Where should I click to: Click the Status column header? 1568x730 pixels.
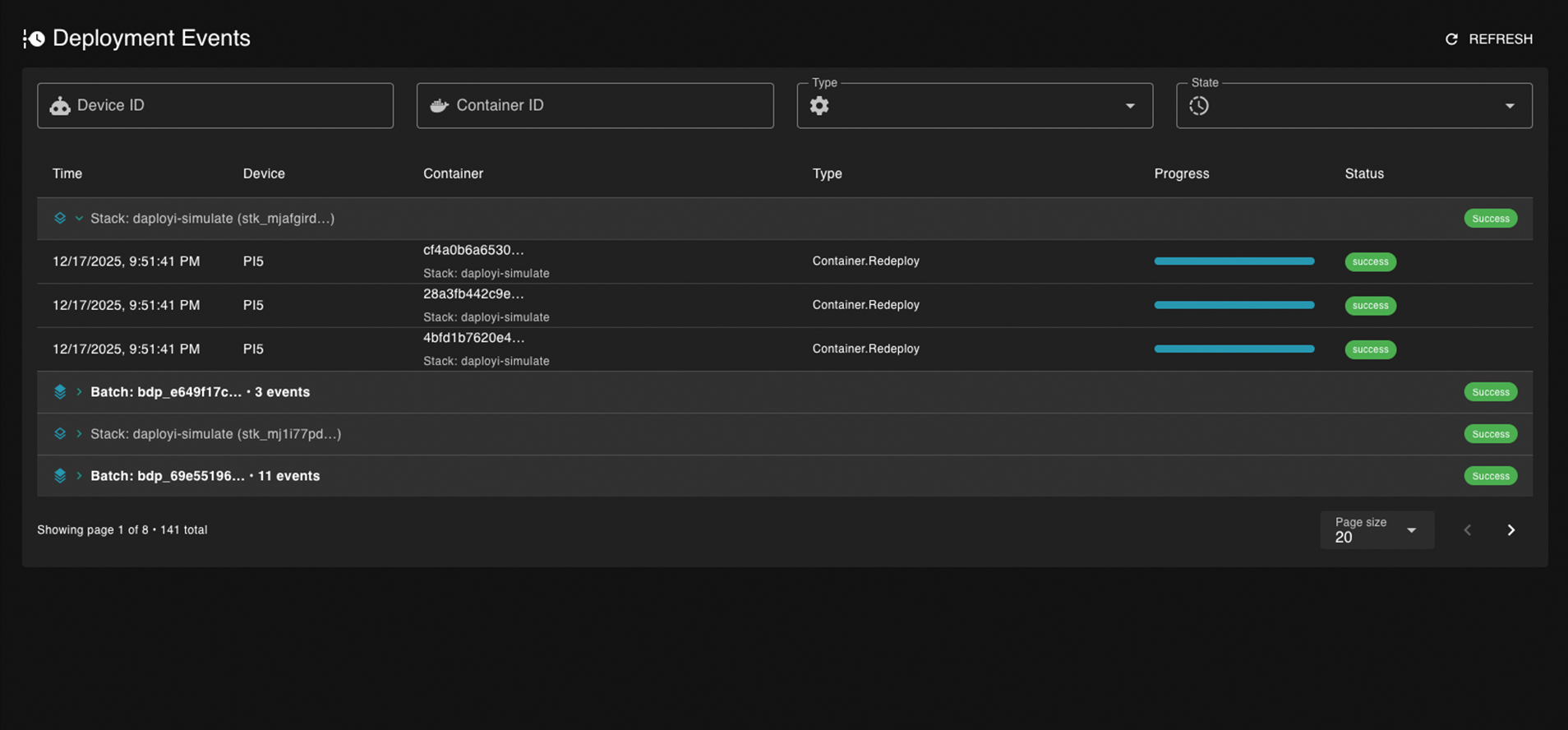point(1364,173)
